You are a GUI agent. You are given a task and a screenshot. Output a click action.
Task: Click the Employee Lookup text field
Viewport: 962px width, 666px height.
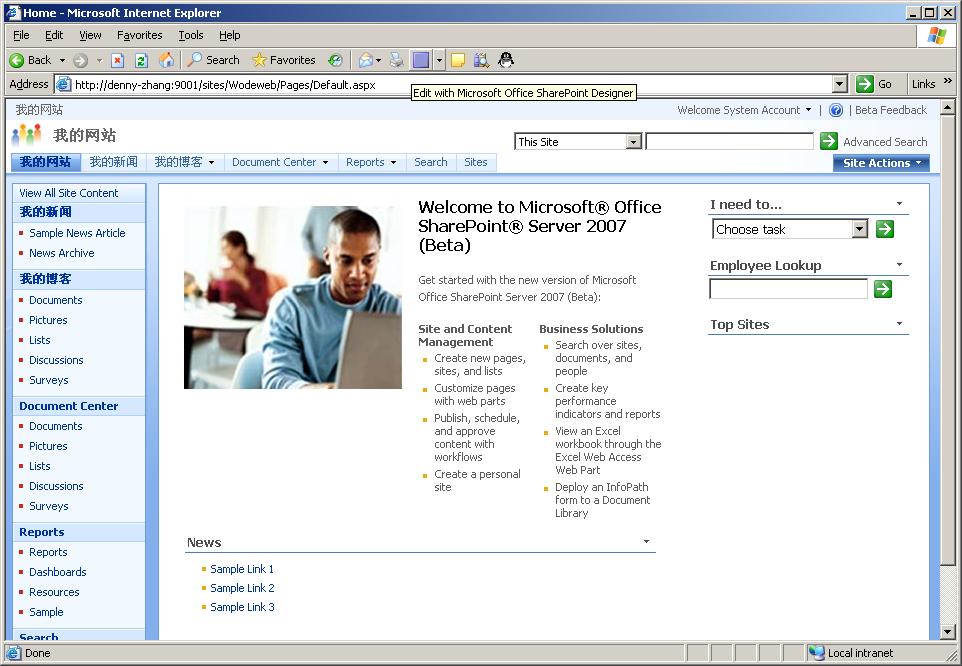[788, 289]
